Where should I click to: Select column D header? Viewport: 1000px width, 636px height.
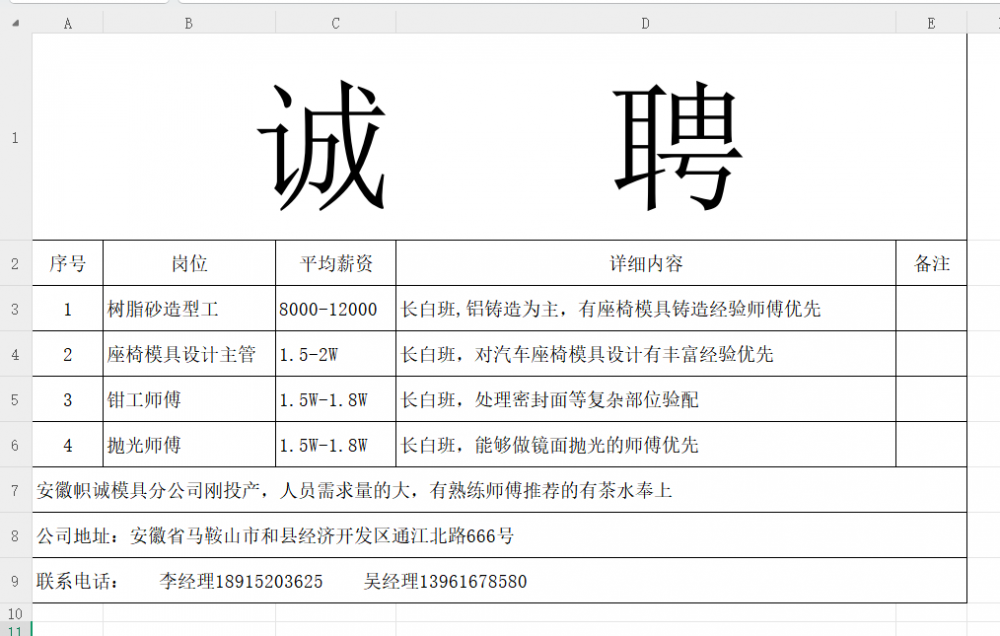pyautogui.click(x=645, y=23)
